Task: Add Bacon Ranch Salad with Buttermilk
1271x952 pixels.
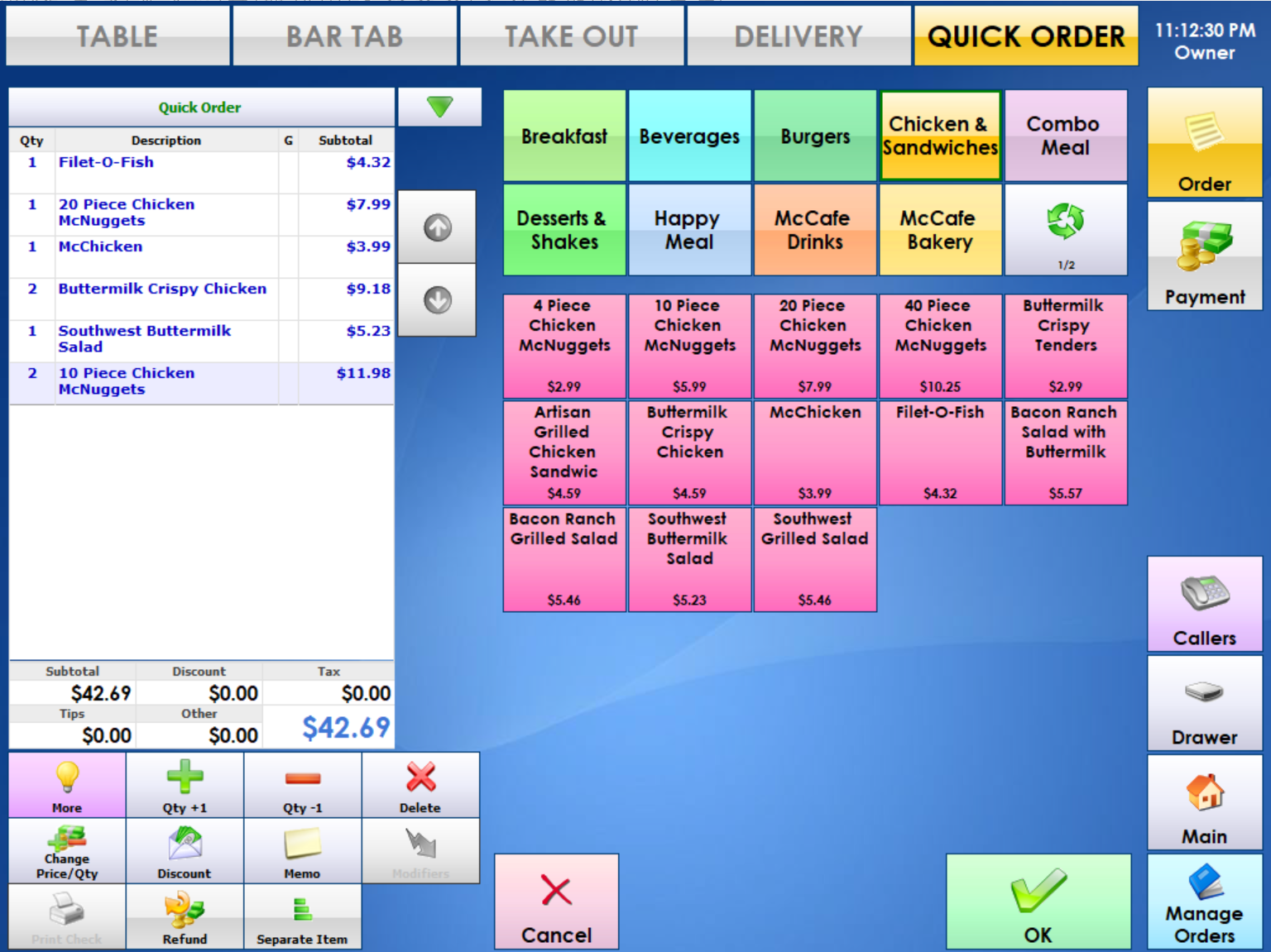Action: click(1066, 453)
